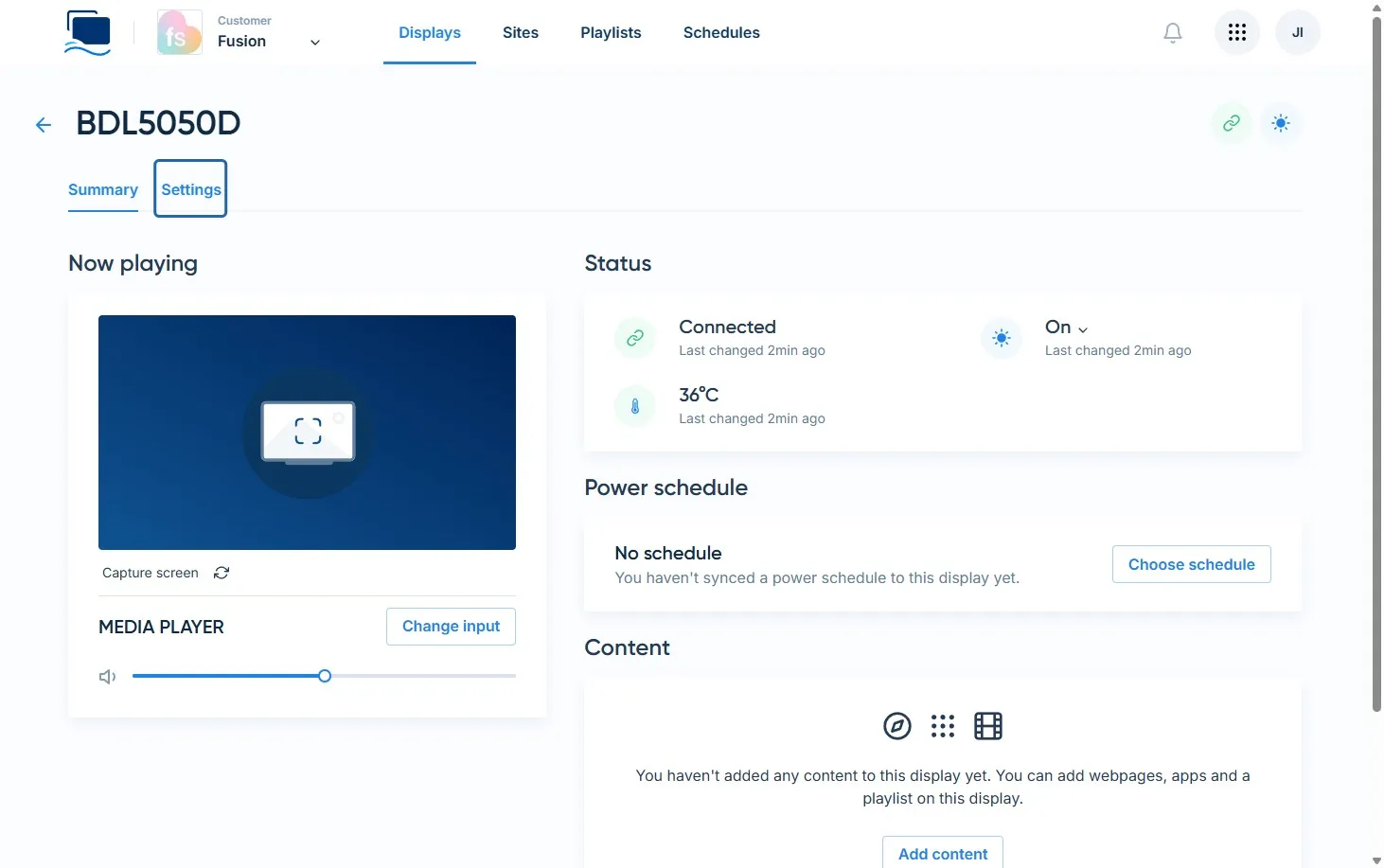Screen dimensions: 1384x868
Task: Mute the volume speaker icon
Action: click(108, 677)
